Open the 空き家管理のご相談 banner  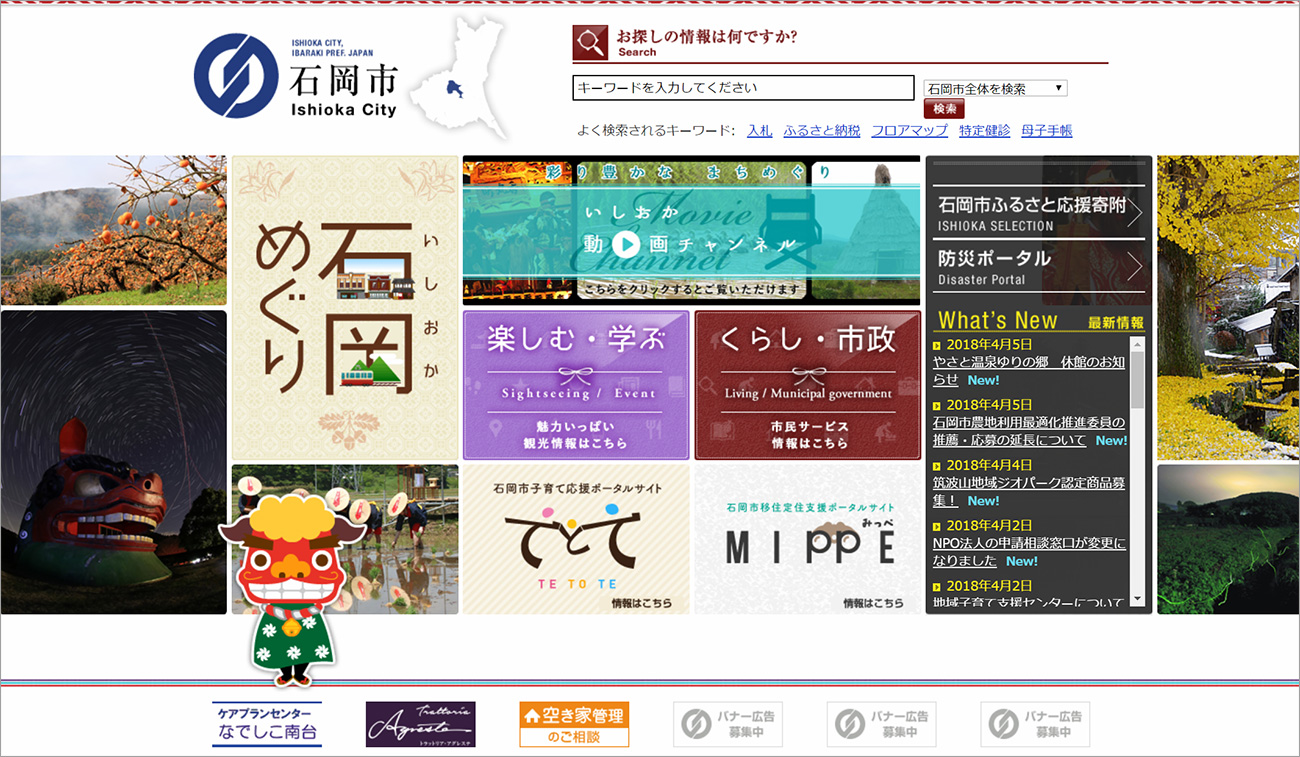point(574,724)
